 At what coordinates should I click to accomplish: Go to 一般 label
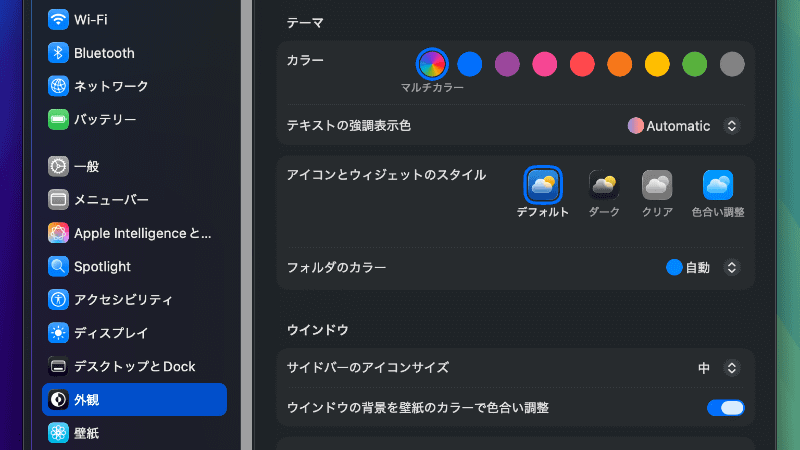tap(86, 167)
